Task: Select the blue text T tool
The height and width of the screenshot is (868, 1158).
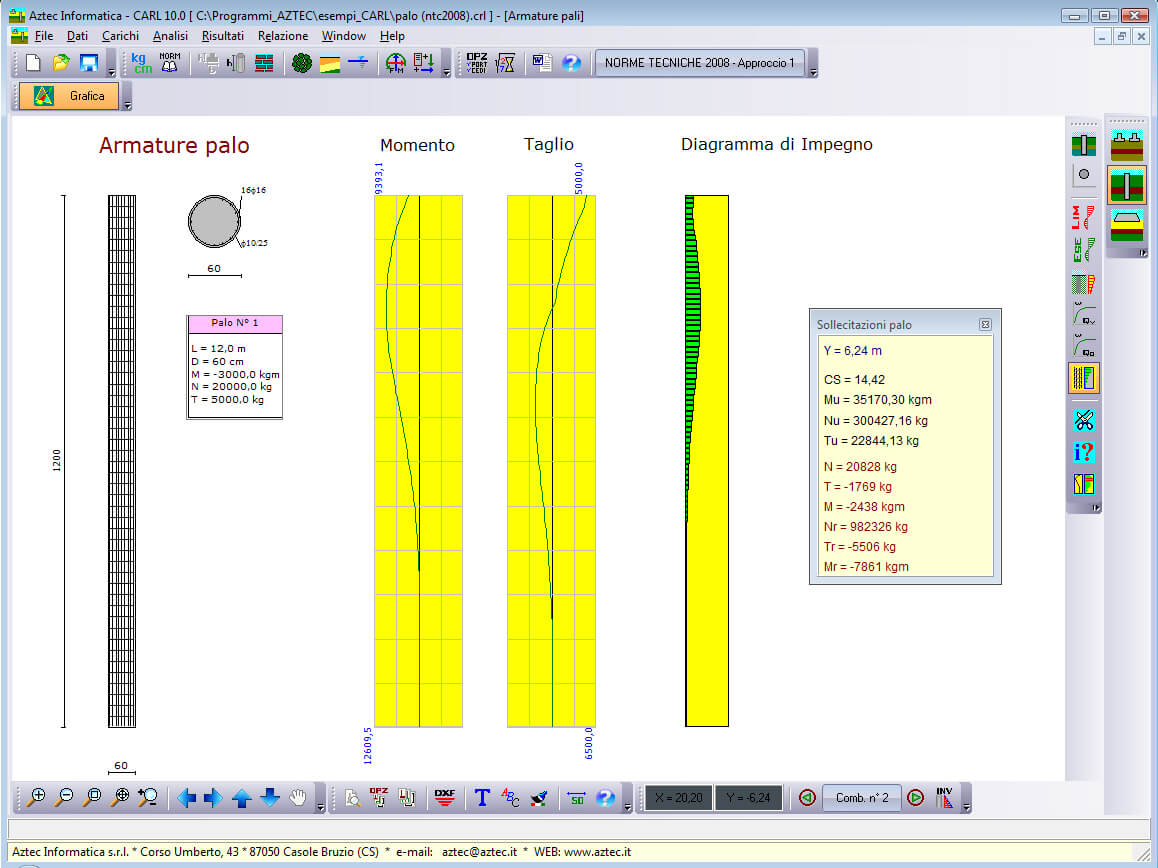Action: click(x=482, y=797)
